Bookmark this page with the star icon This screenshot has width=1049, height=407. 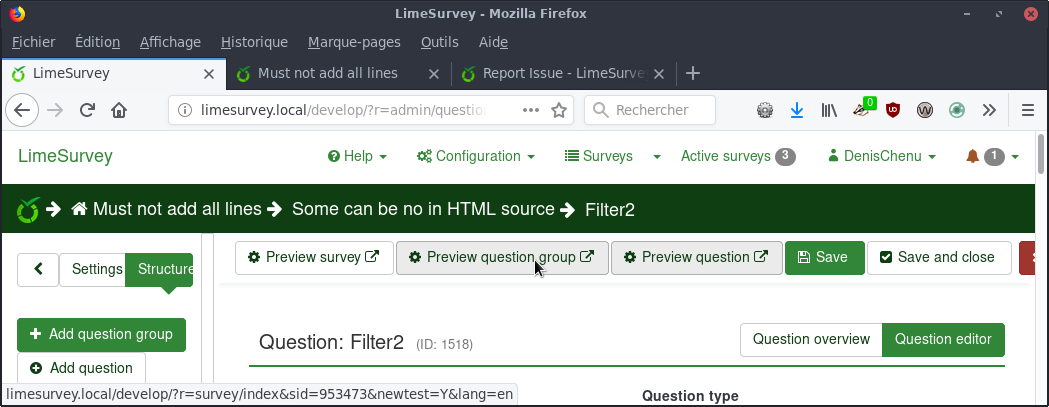click(x=560, y=110)
